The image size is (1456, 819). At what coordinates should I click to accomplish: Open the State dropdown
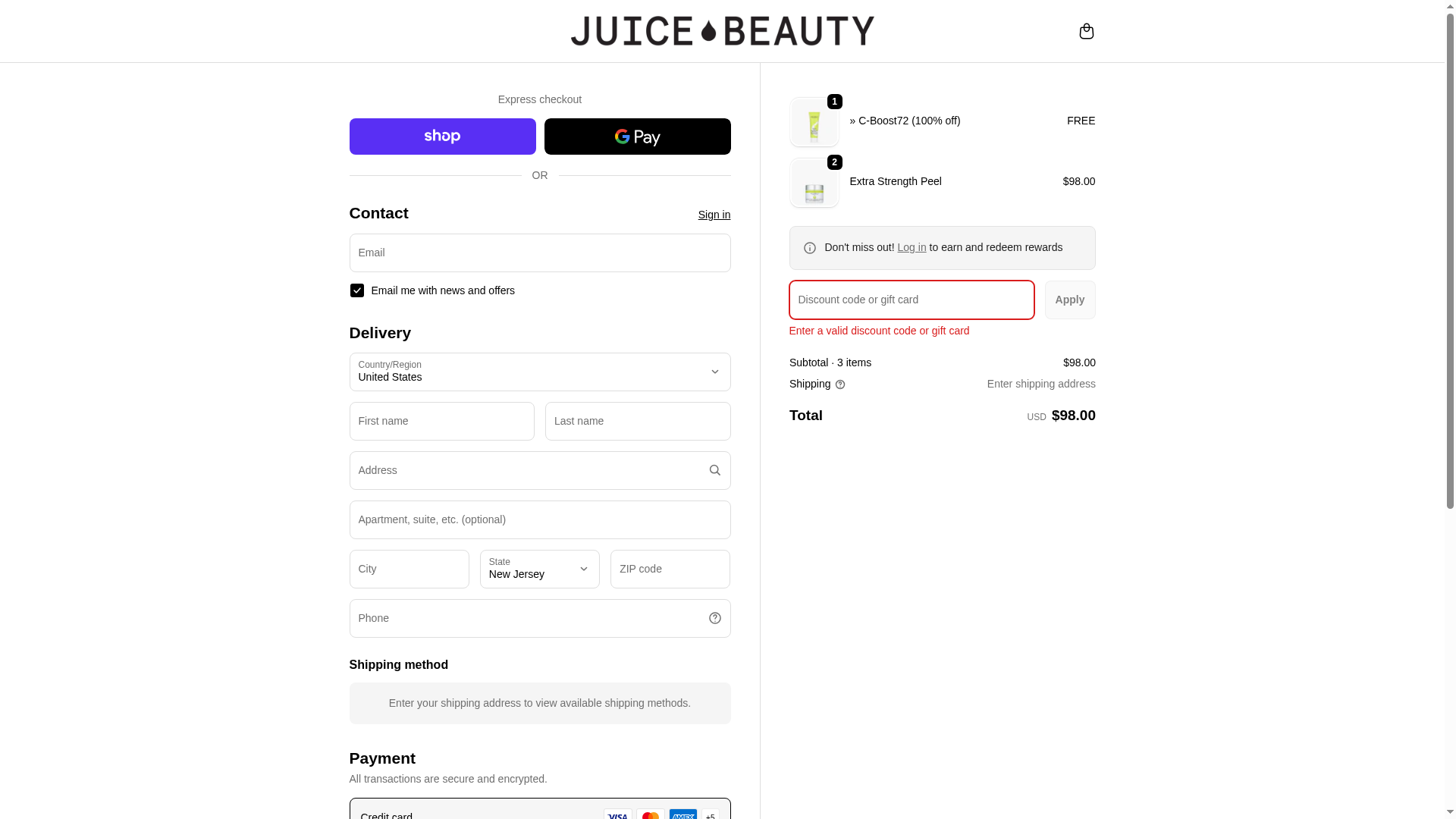(539, 569)
